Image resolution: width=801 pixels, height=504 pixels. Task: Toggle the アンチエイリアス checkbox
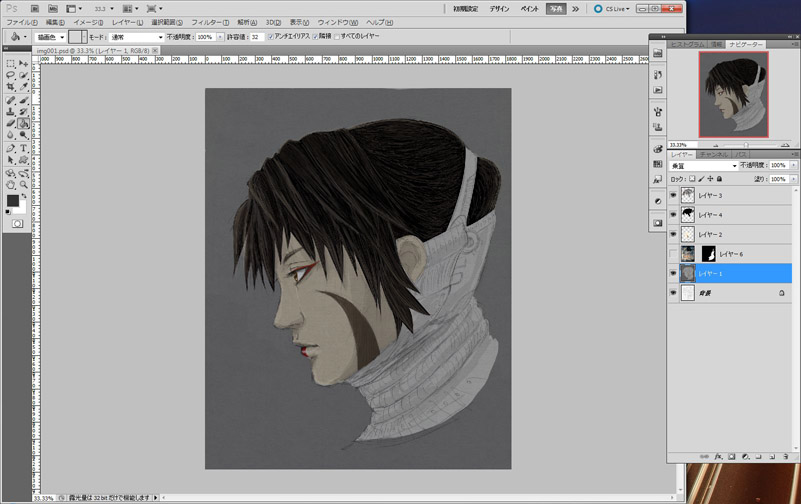pos(270,37)
